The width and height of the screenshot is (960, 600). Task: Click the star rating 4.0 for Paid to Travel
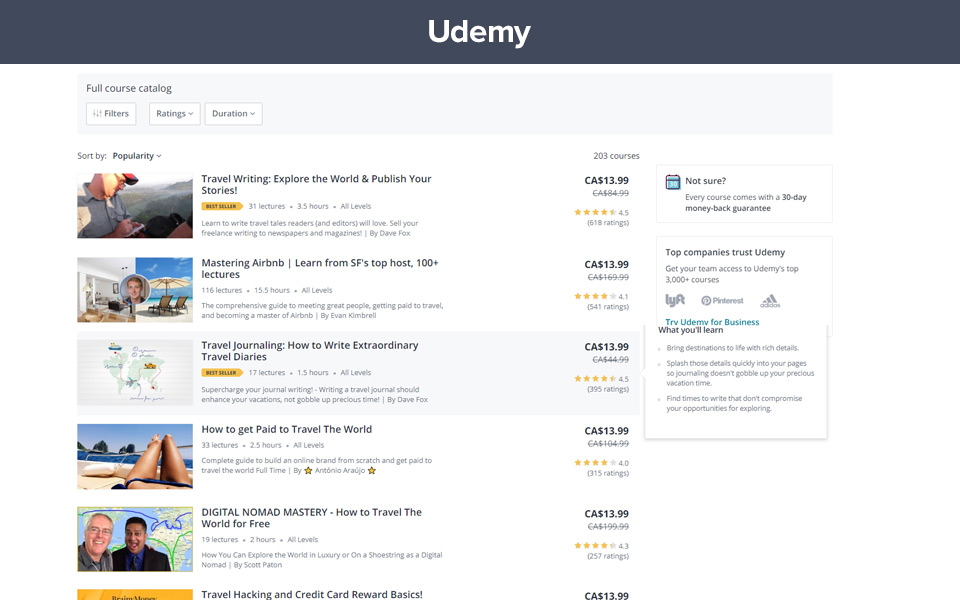(601, 463)
